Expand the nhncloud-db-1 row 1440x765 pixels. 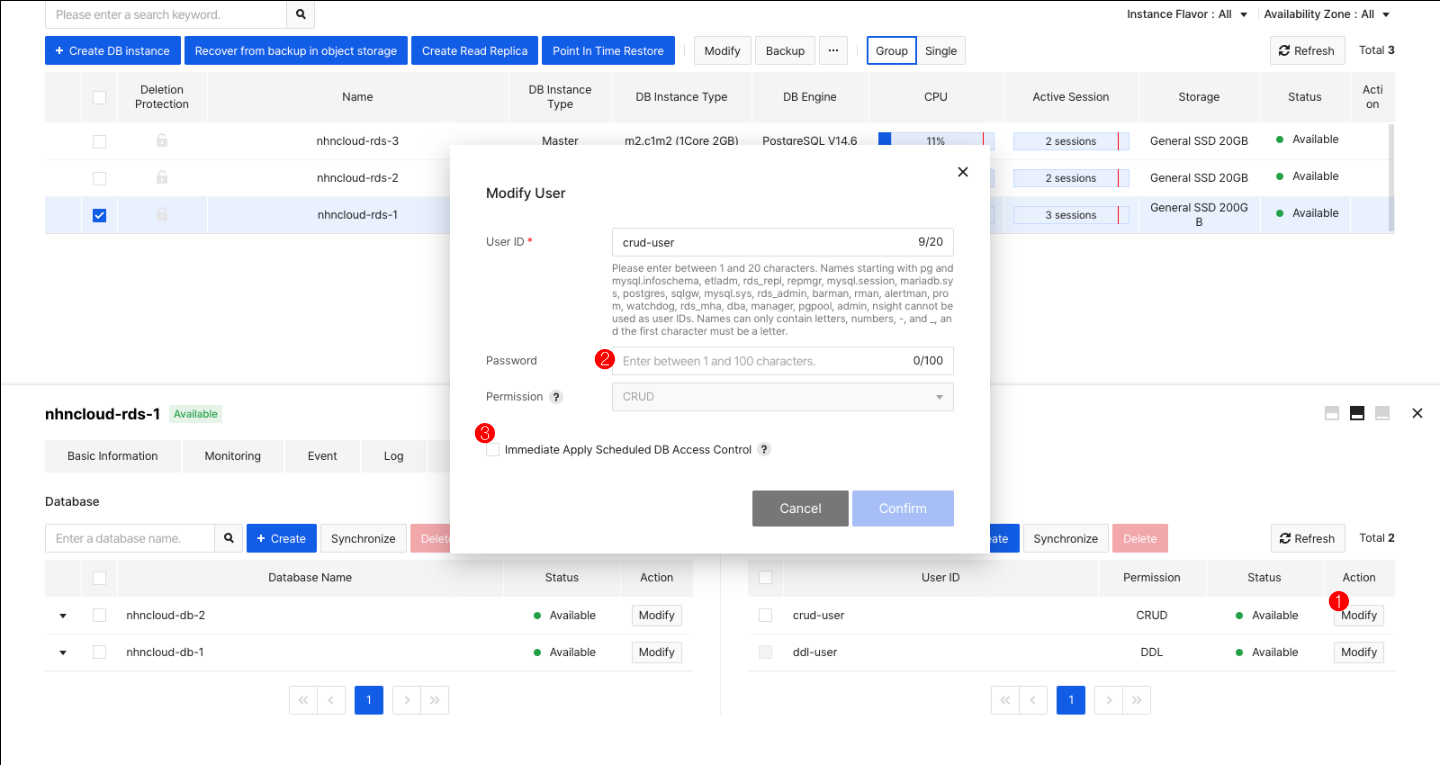tap(63, 653)
